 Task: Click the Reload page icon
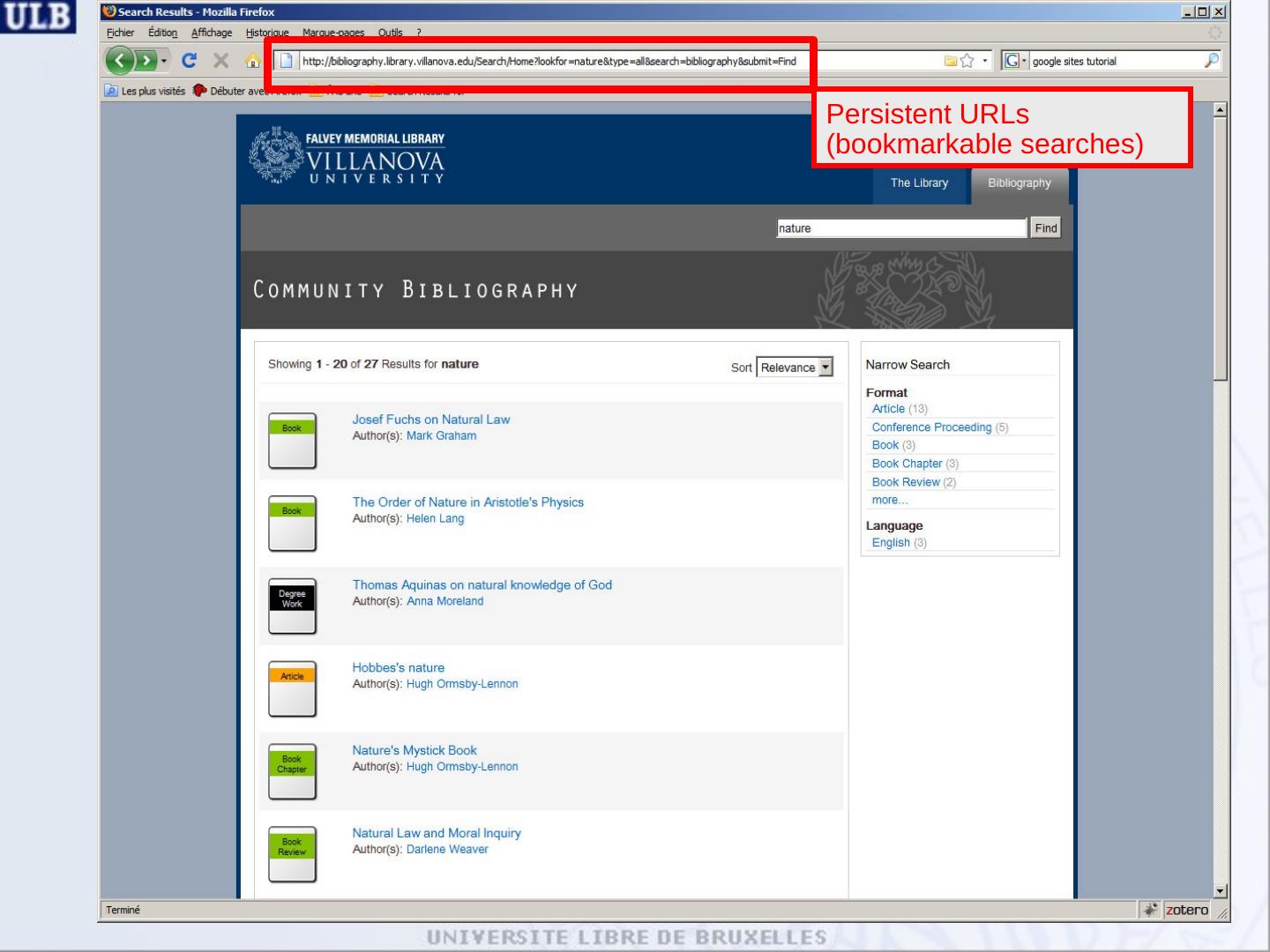point(189,61)
